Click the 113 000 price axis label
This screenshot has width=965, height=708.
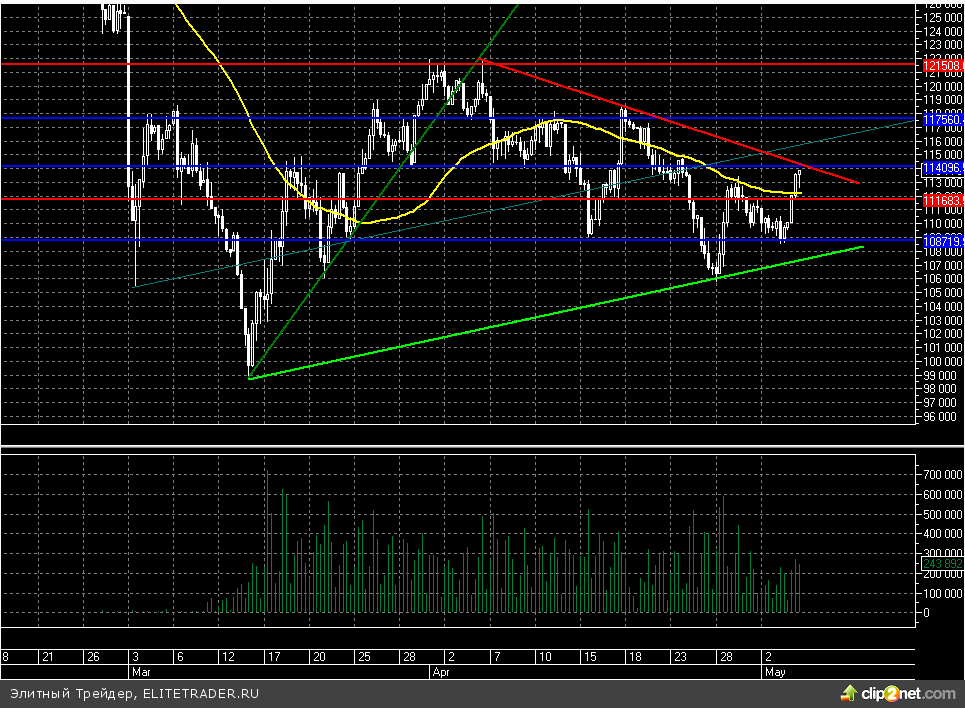pyautogui.click(x=942, y=182)
